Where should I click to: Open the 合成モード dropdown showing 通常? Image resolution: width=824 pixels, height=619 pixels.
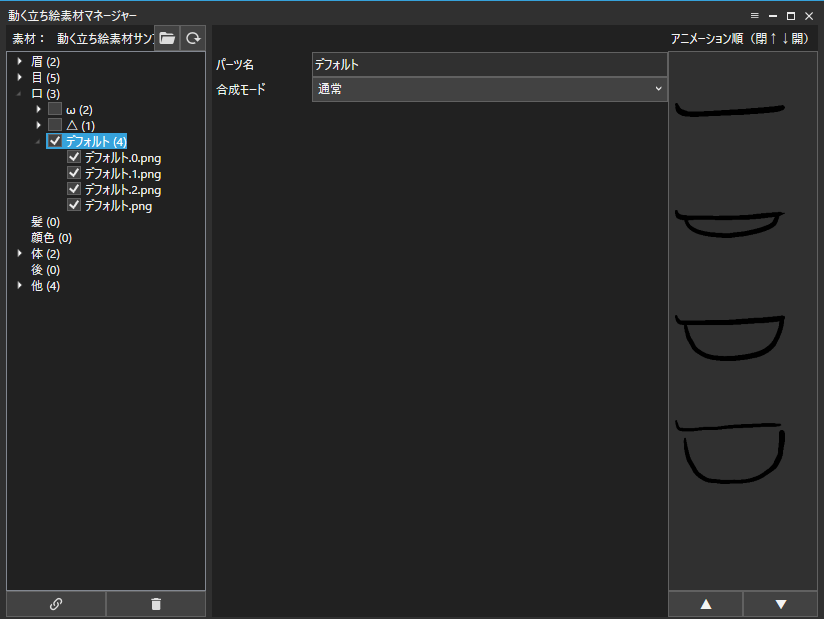pyautogui.click(x=489, y=88)
